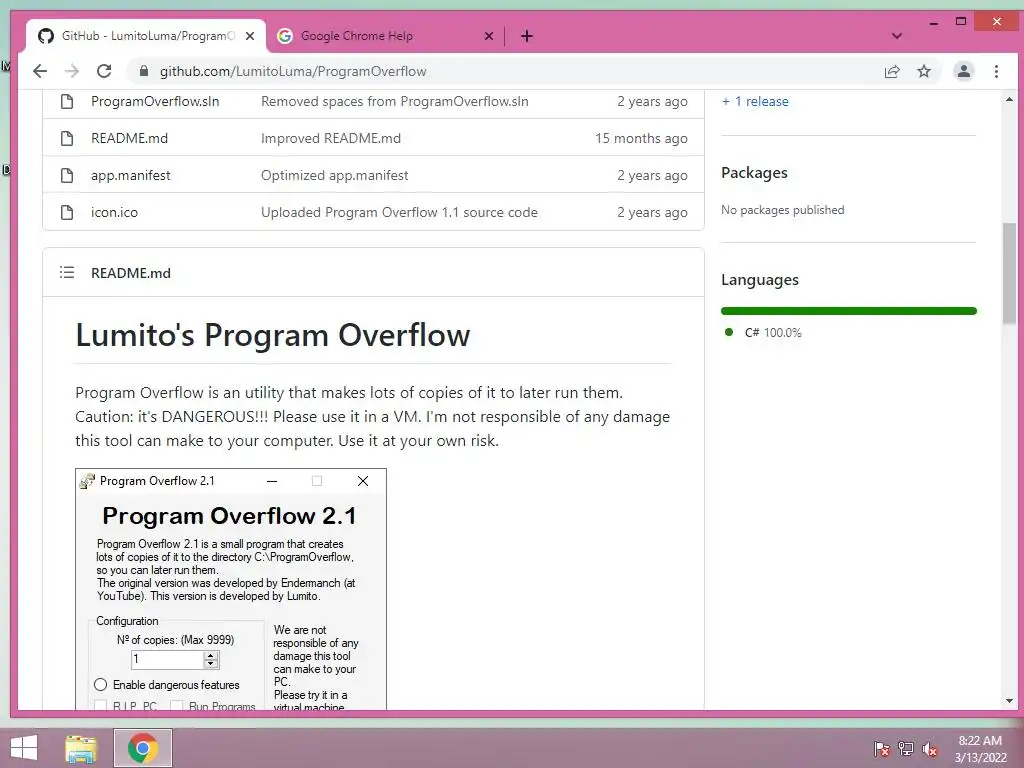The height and width of the screenshot is (768, 1024).
Task: Click the file icon beside README.md row
Action: point(67,138)
